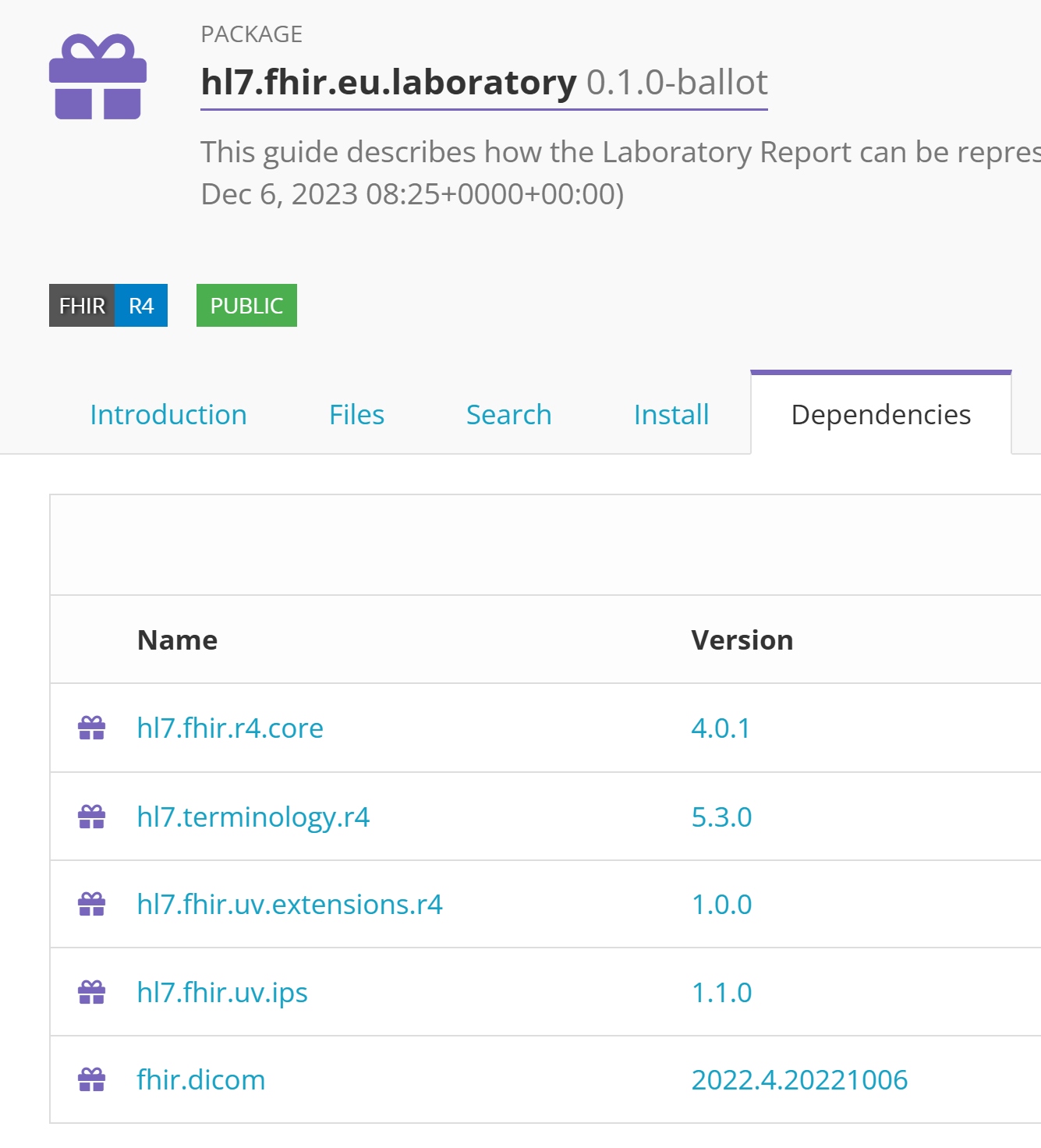Click the hl7.fhir.eu.laboratory package title
This screenshot has height=1148, width=1041.
pyautogui.click(x=388, y=83)
